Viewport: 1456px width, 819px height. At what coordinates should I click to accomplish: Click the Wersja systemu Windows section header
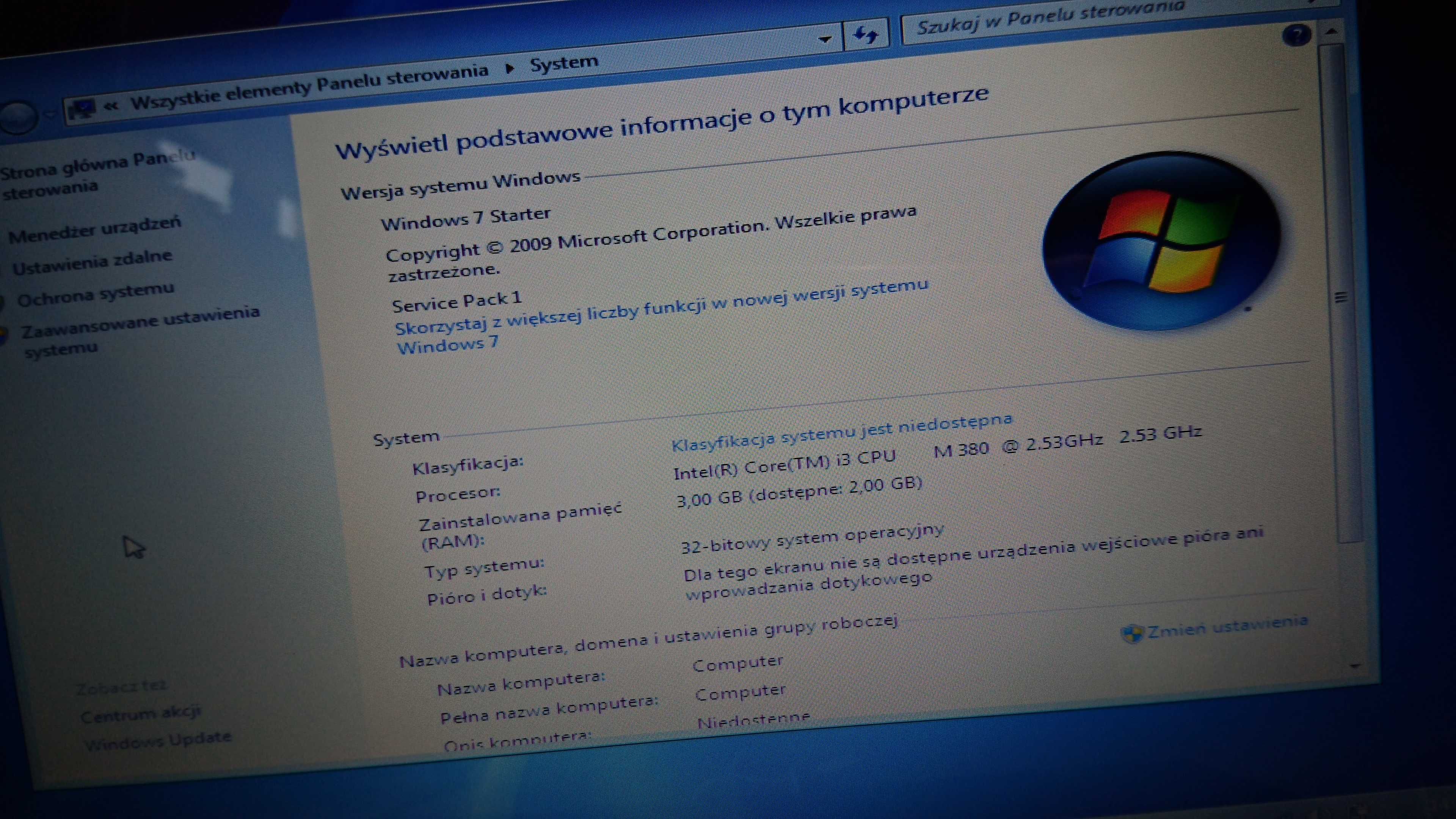coord(461,185)
